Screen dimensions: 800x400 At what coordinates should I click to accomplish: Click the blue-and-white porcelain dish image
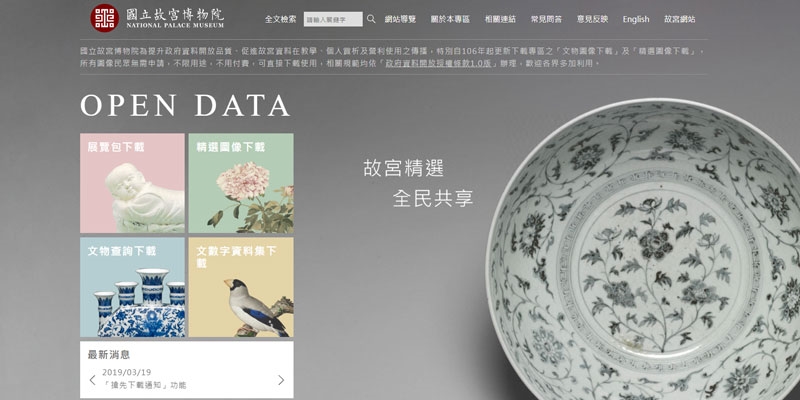click(x=644, y=250)
